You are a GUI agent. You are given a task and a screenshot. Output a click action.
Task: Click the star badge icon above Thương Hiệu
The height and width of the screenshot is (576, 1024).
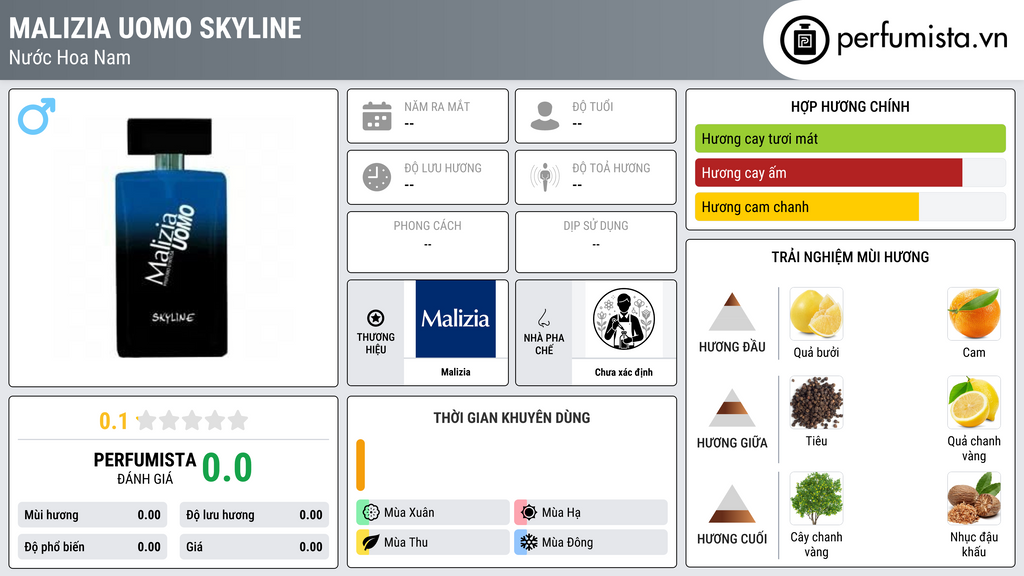[x=376, y=318]
